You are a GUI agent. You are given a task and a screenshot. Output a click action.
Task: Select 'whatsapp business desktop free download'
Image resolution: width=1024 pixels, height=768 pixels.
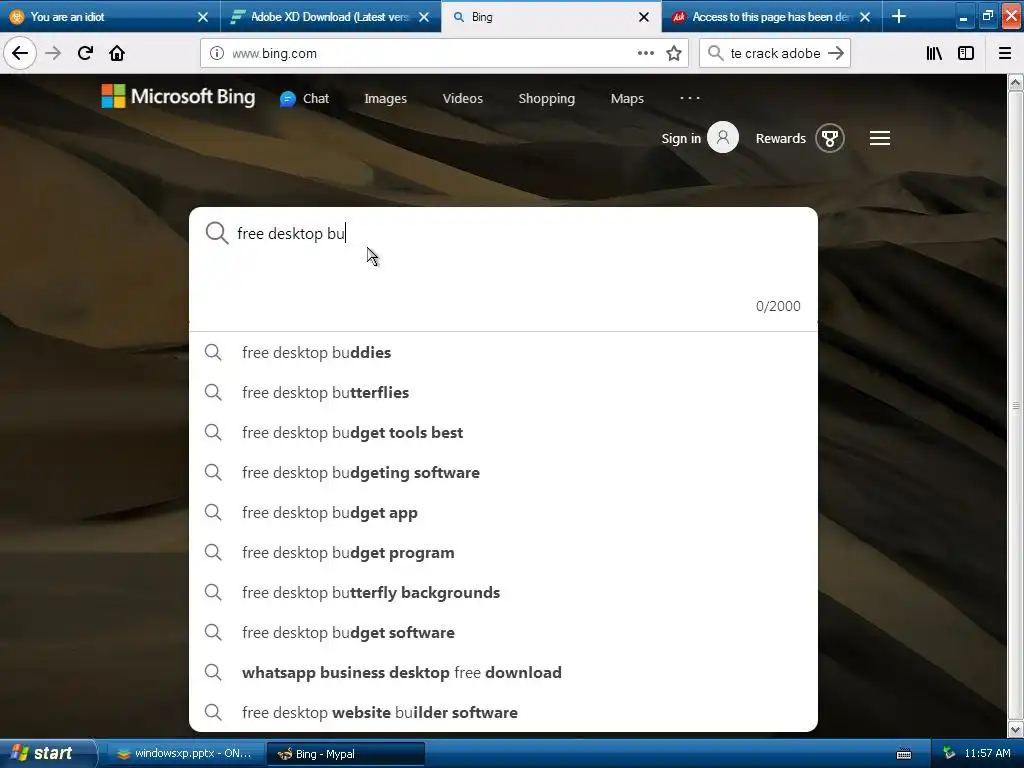503,673
